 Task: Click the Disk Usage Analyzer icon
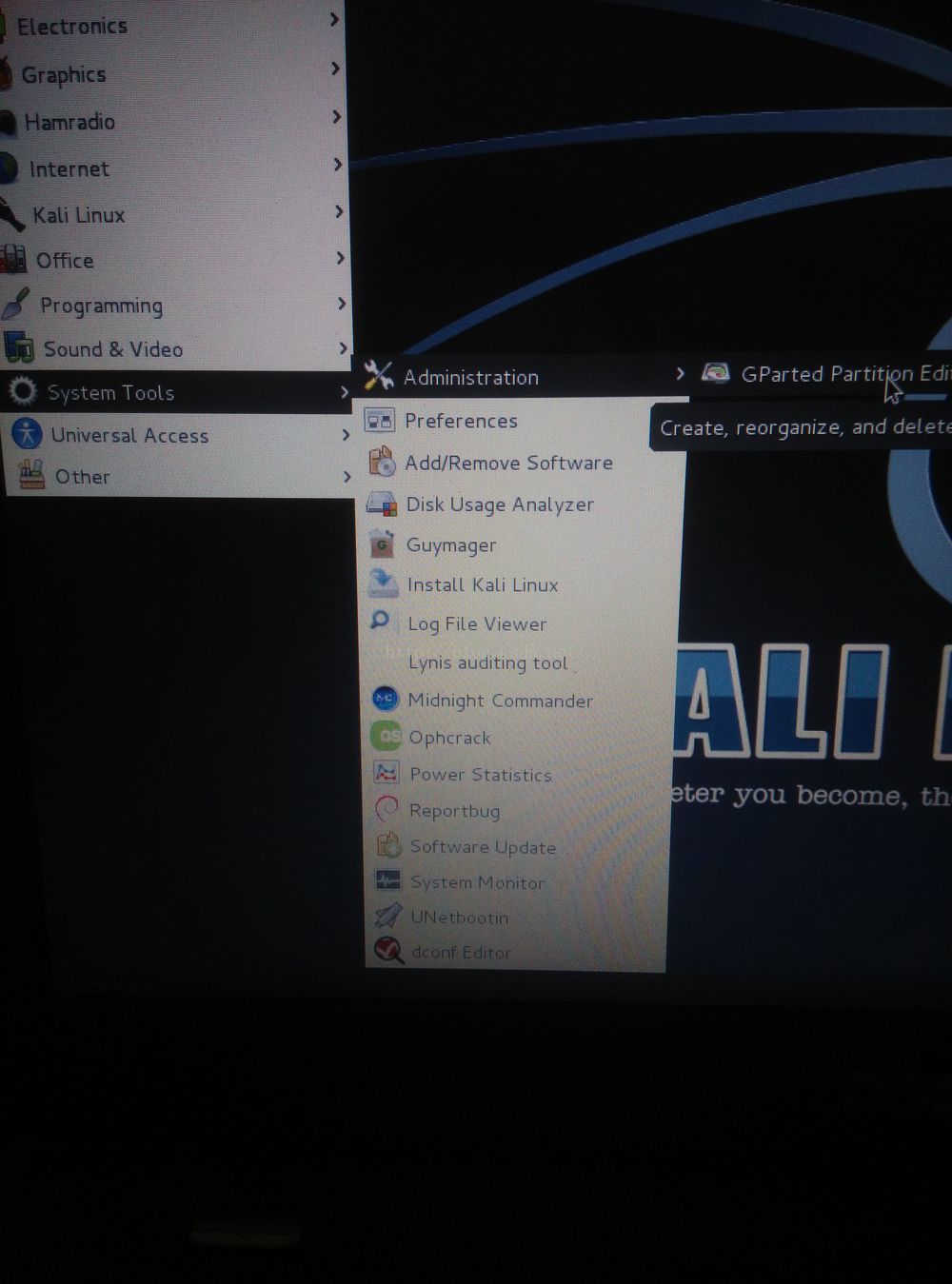[x=382, y=504]
